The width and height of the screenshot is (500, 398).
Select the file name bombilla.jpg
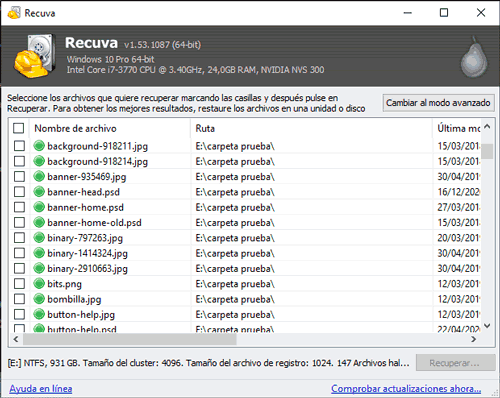tap(74, 299)
